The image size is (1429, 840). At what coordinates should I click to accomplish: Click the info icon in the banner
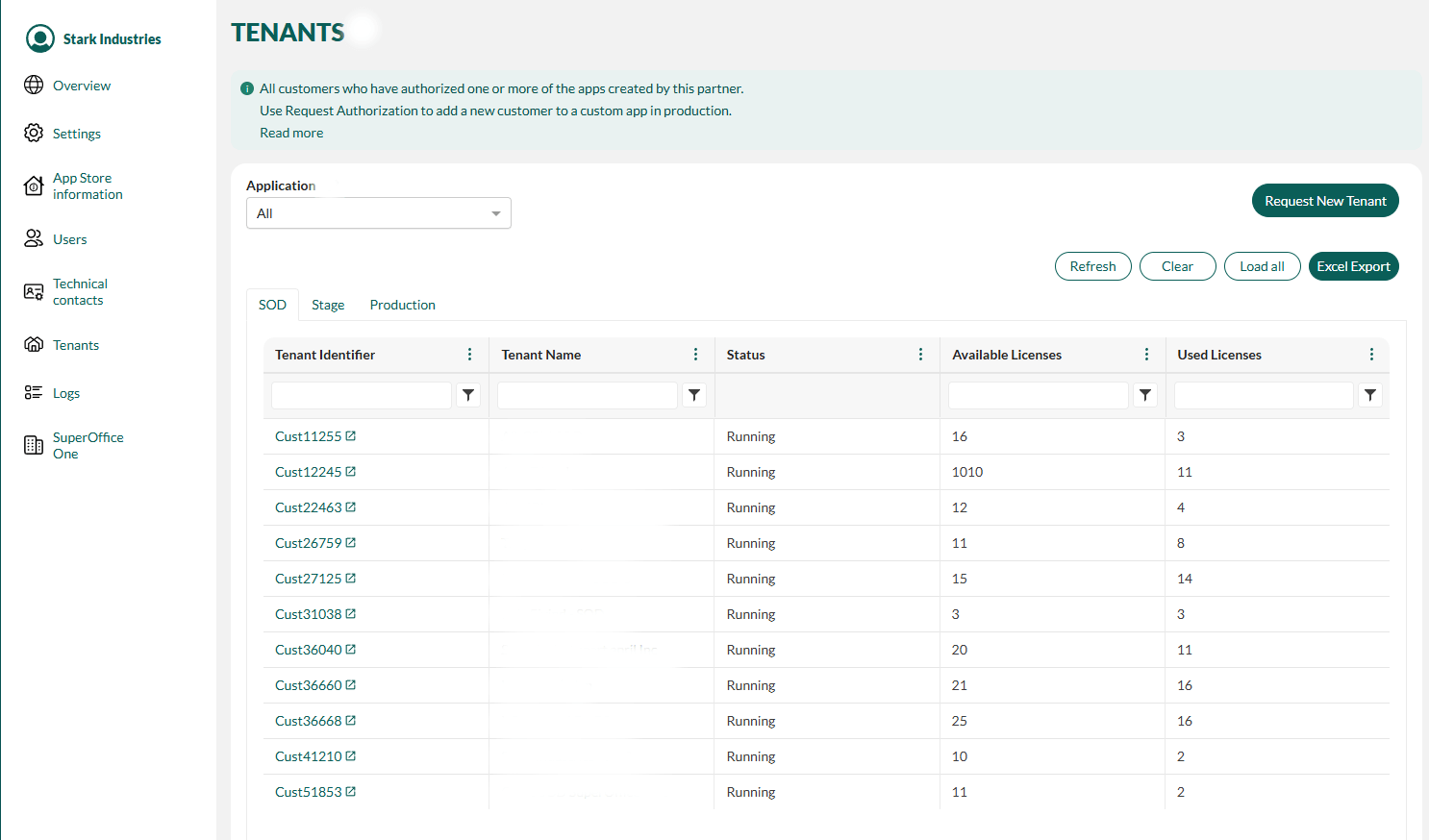click(x=247, y=88)
